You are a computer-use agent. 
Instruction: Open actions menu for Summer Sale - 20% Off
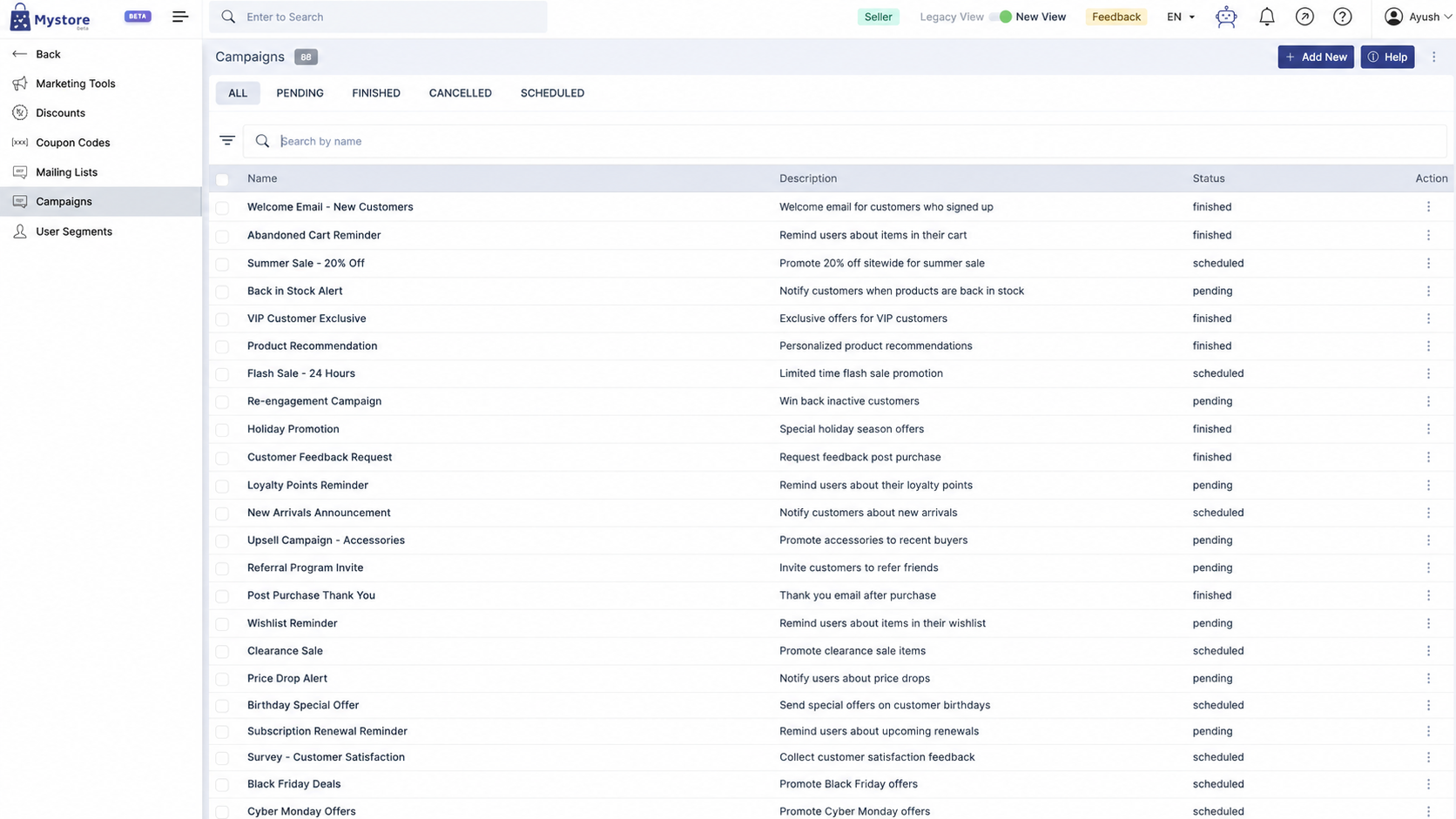pos(1428,263)
